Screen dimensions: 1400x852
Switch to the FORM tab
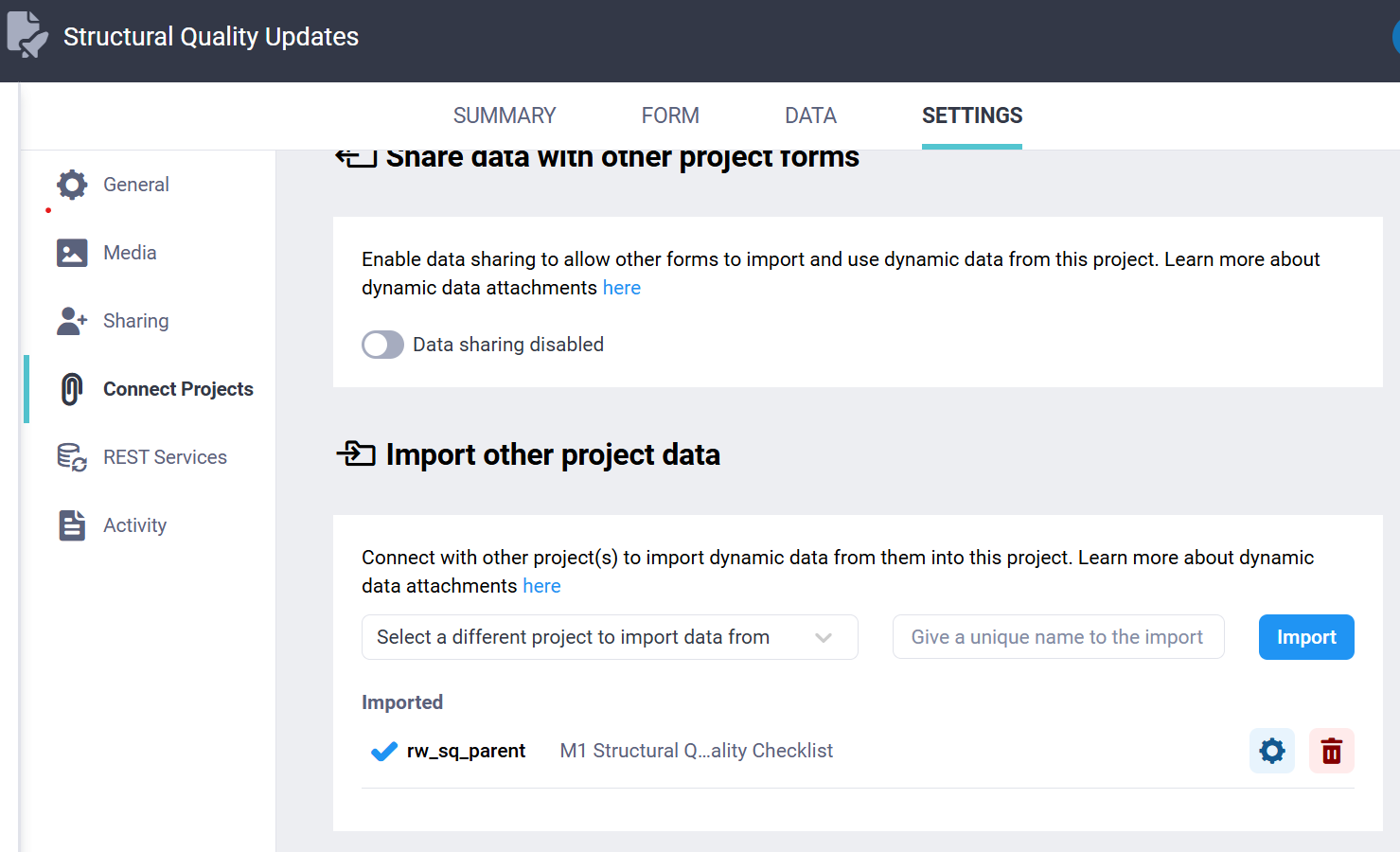pyautogui.click(x=670, y=115)
